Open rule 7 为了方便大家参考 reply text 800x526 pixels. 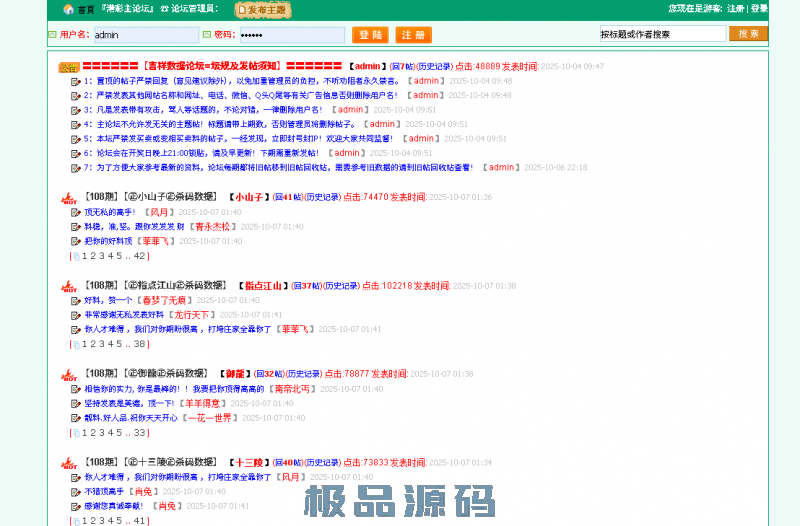pos(279,167)
